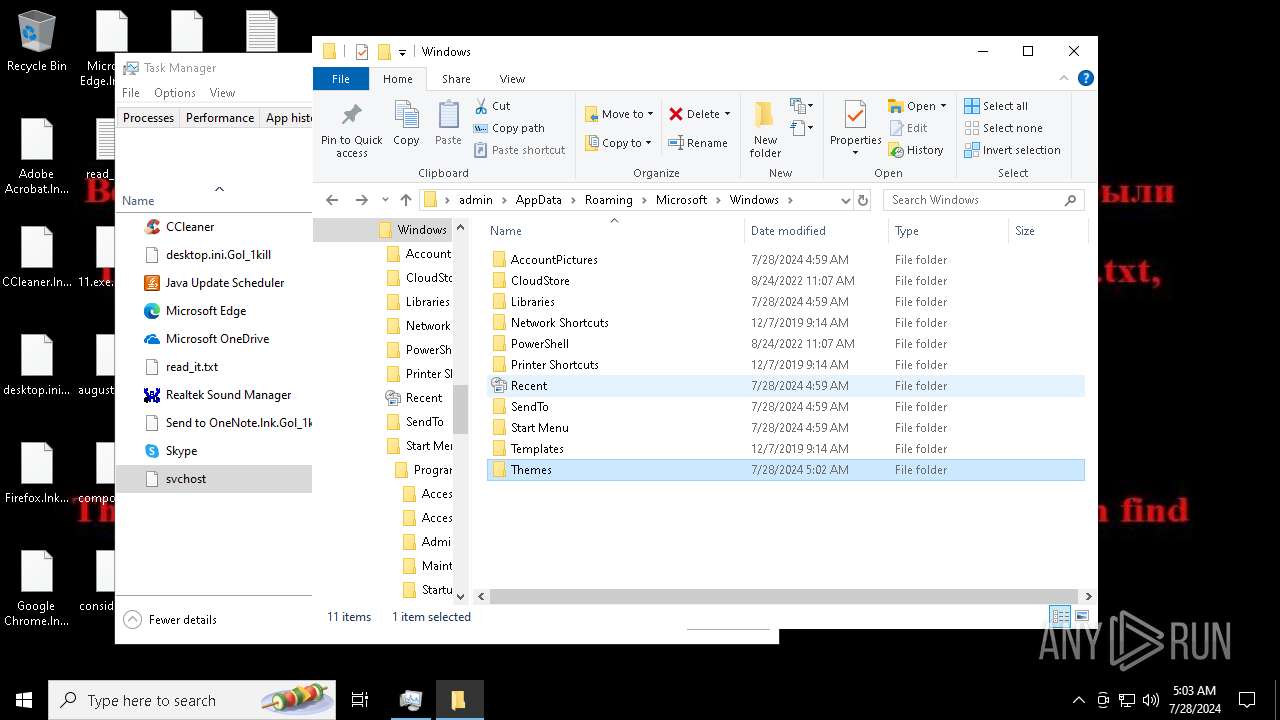The width and height of the screenshot is (1280, 720).
Task: Click Select none
Action: (1003, 128)
